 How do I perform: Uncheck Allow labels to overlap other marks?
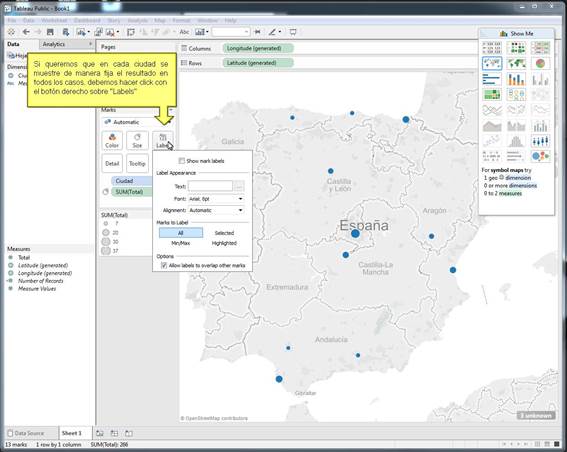pos(164,265)
